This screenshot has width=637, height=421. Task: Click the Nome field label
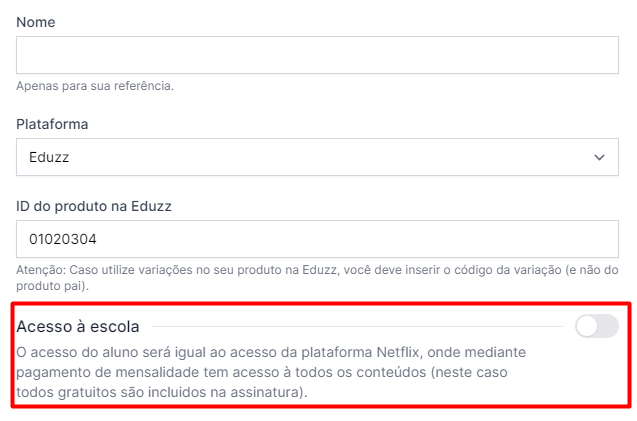coord(36,22)
